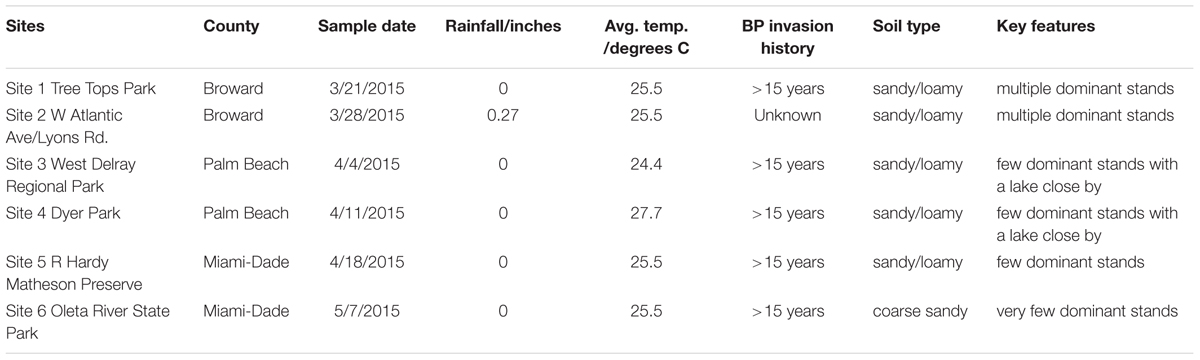Screen dimensions: 1200x360
Task: Click the Rainfall/inches column header
Action: click(502, 27)
